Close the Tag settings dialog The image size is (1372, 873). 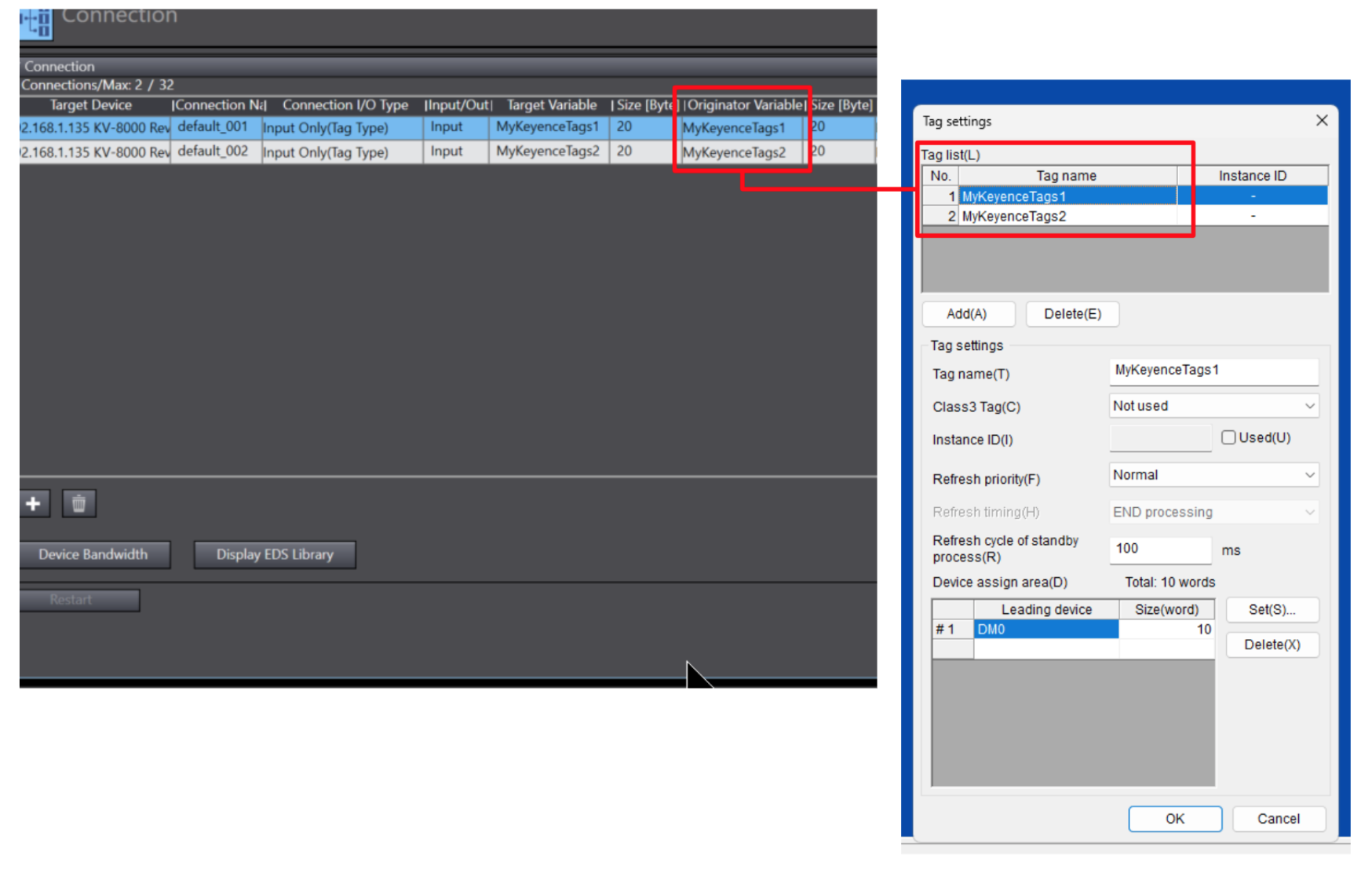1322,120
